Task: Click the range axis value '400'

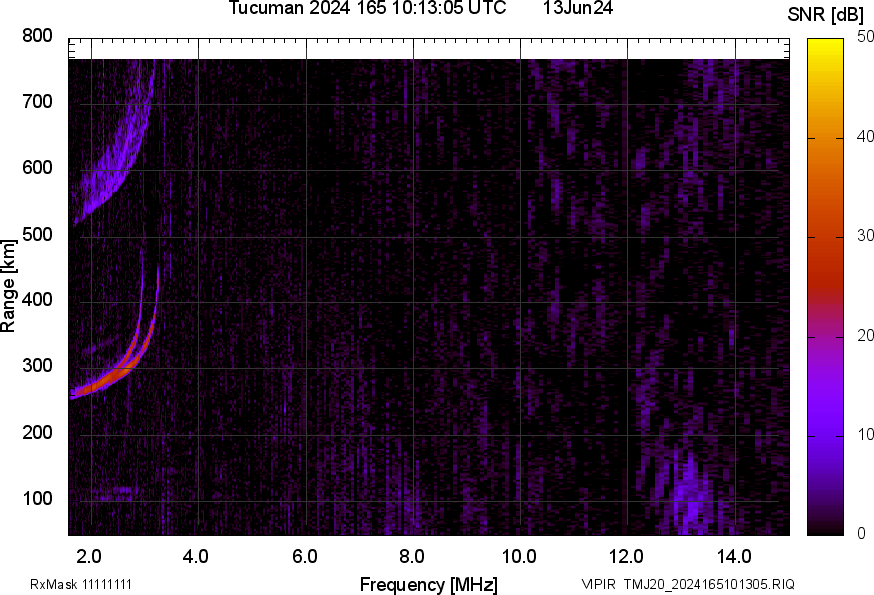Action: tap(37, 300)
